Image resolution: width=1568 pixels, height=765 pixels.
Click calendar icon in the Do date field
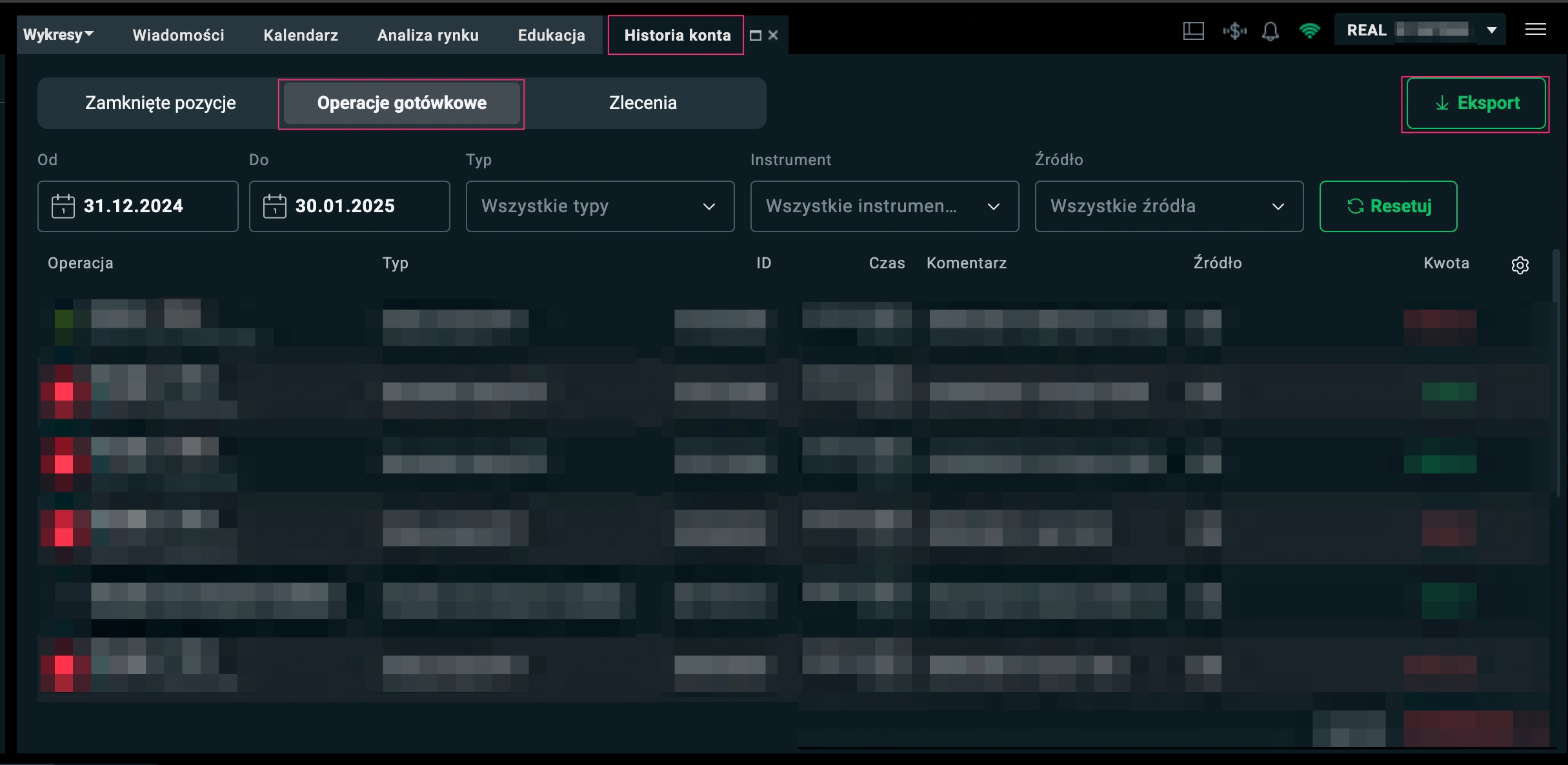(x=274, y=206)
